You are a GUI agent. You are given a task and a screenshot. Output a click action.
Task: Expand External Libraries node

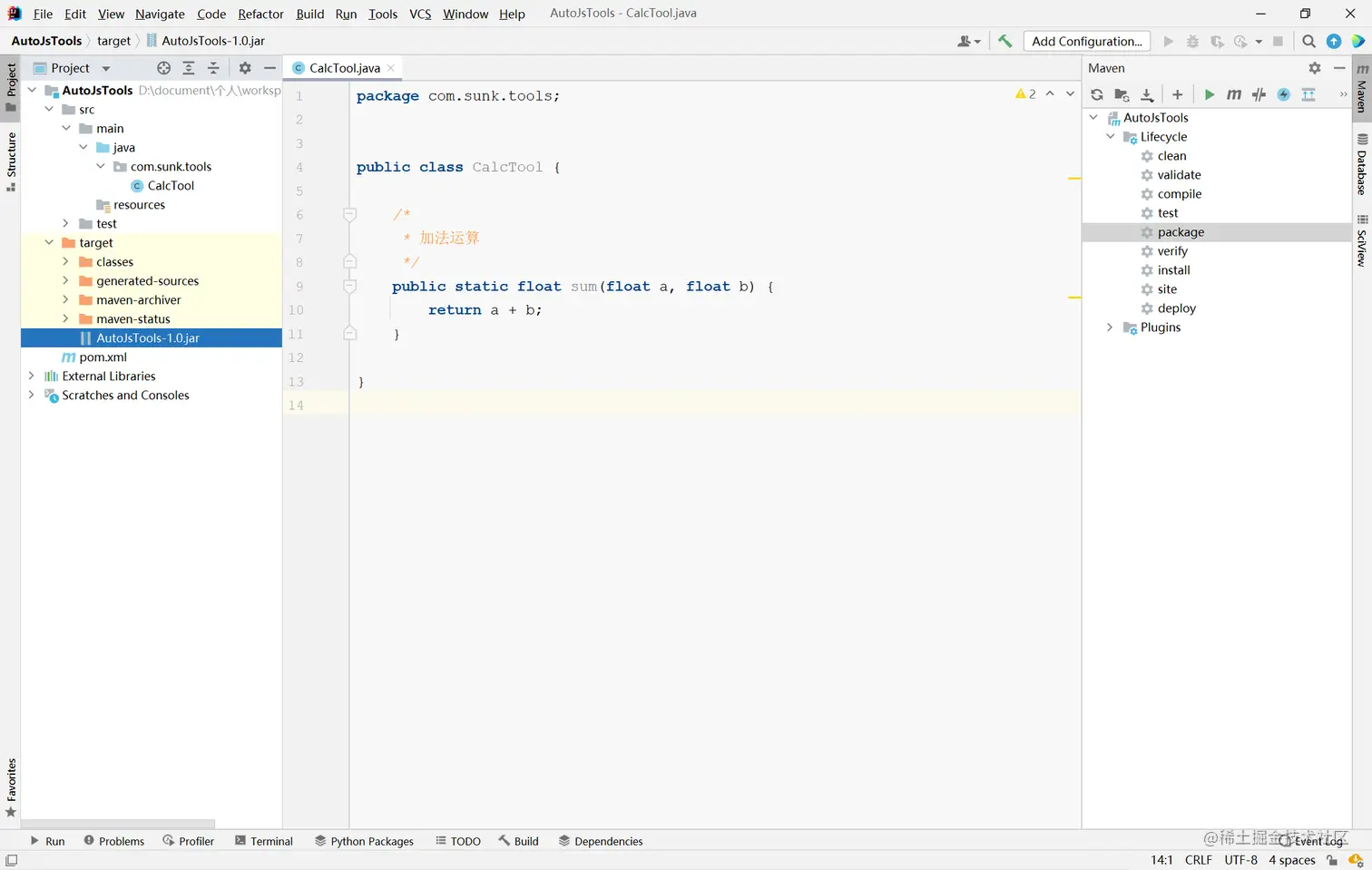coord(32,376)
